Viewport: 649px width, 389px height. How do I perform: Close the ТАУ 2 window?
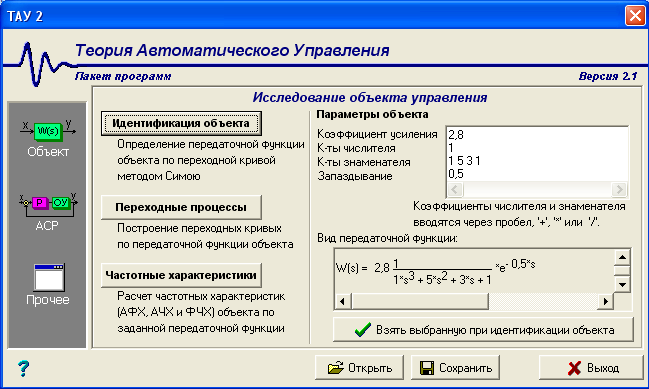(635, 16)
